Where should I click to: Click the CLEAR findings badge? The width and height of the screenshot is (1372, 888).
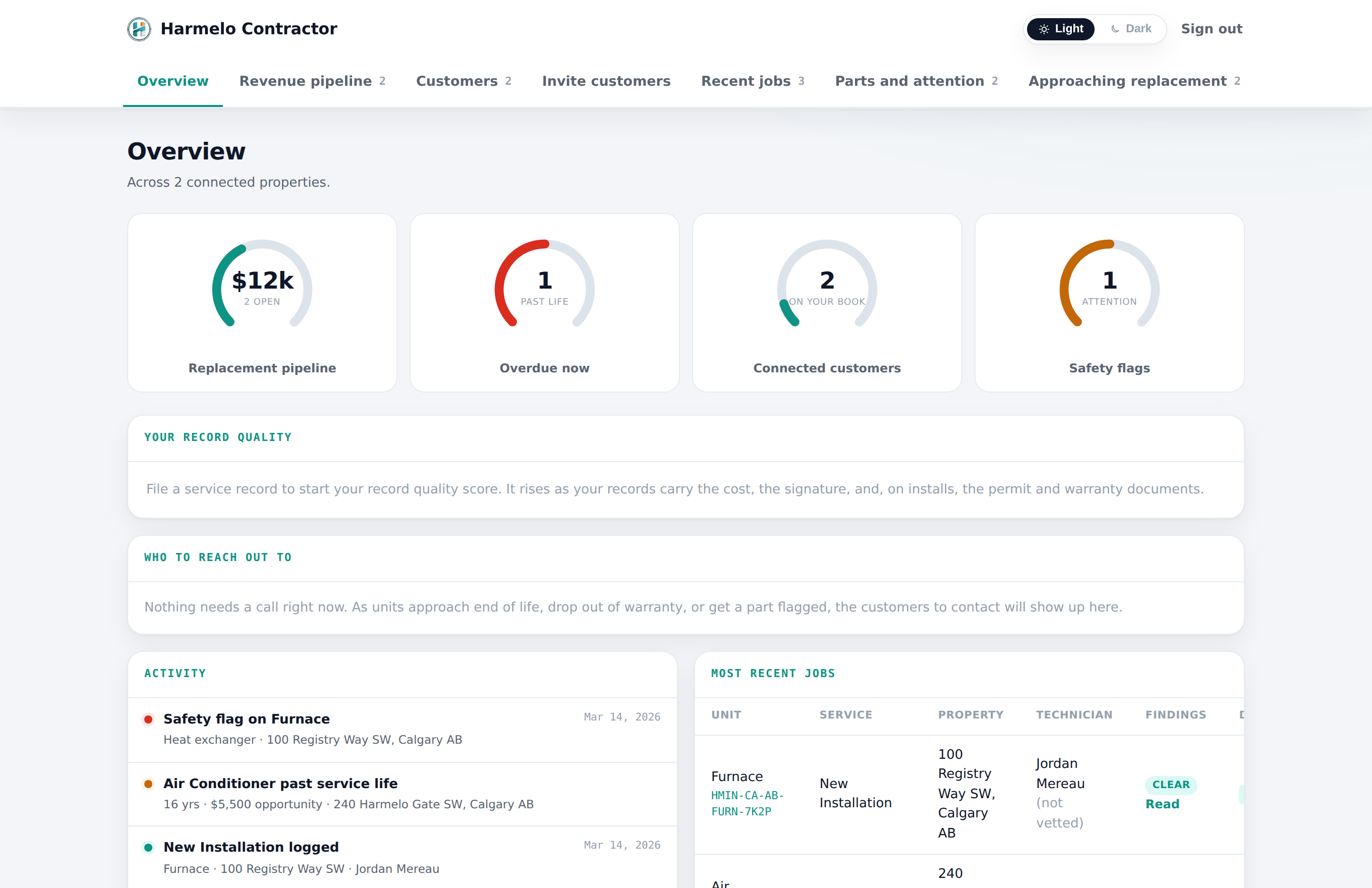(1171, 784)
